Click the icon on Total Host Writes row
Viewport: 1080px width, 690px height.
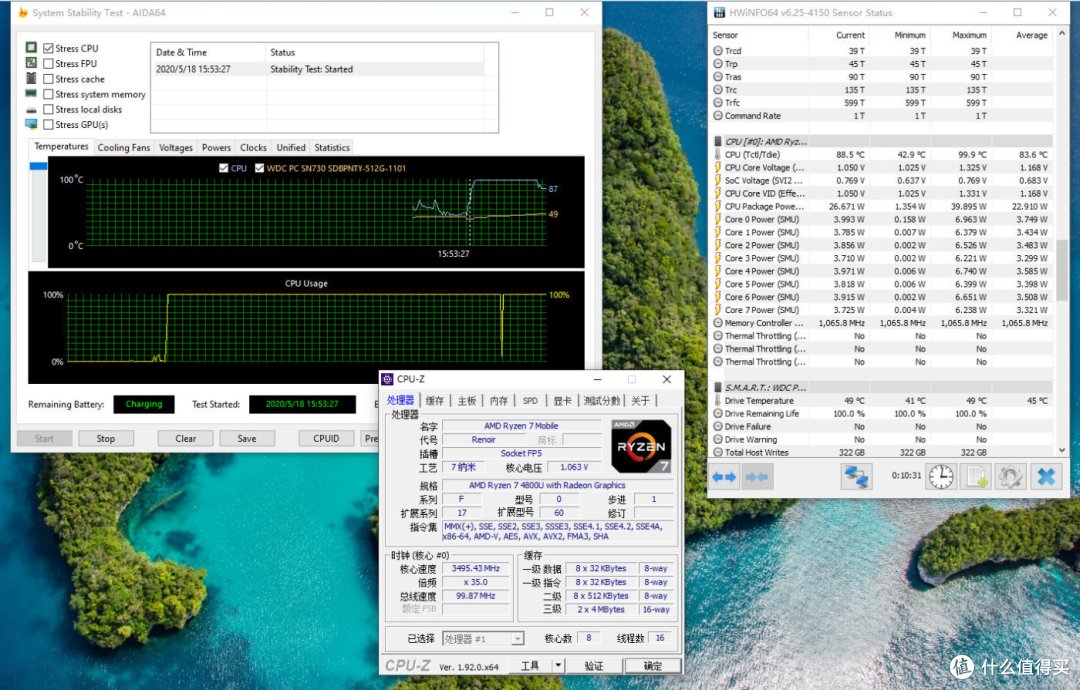click(718, 452)
